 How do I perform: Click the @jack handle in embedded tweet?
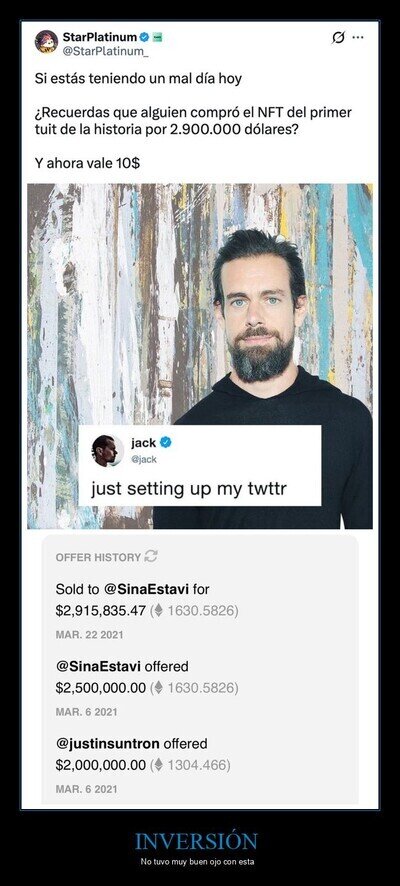click(x=144, y=459)
